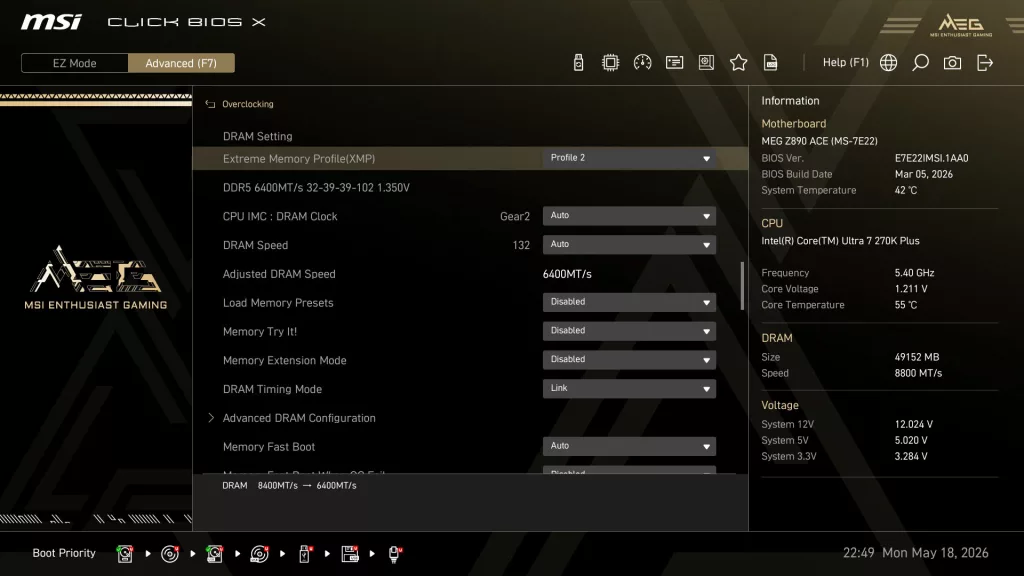1024x576 pixels.
Task: Click the System 12V 12.024 V value
Action: click(914, 424)
